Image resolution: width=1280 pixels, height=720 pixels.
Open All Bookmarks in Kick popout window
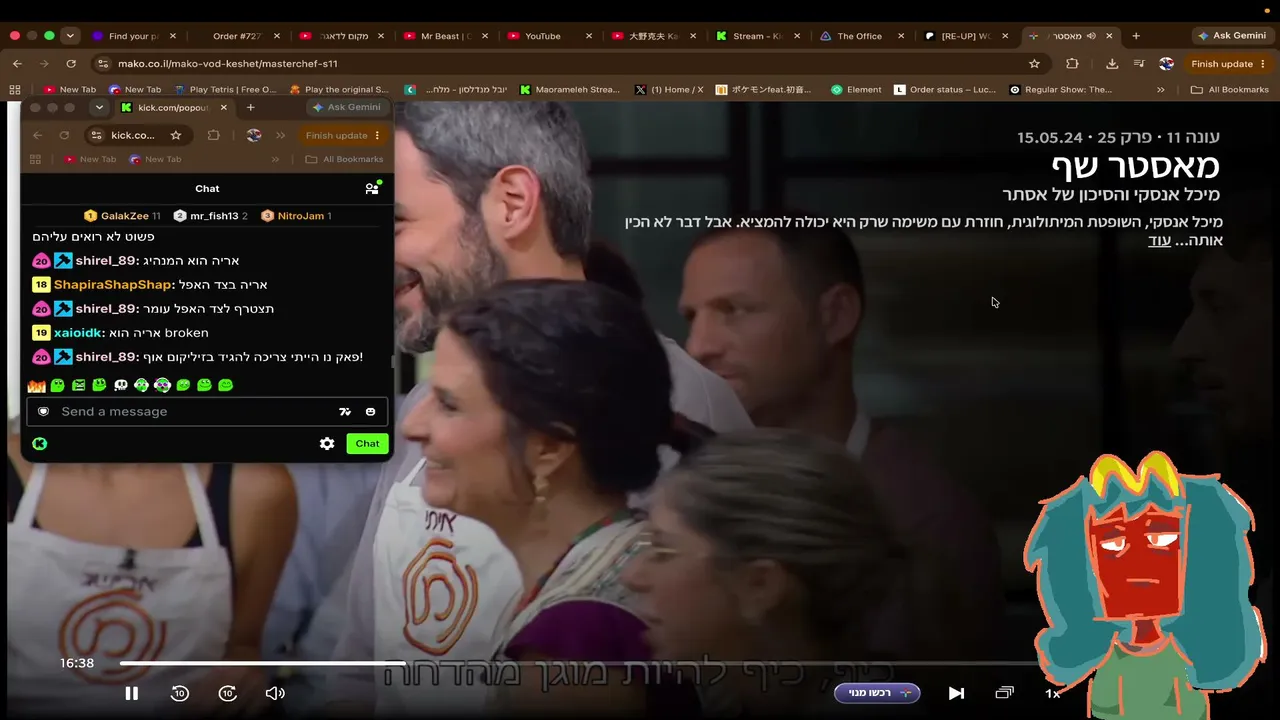tap(344, 159)
